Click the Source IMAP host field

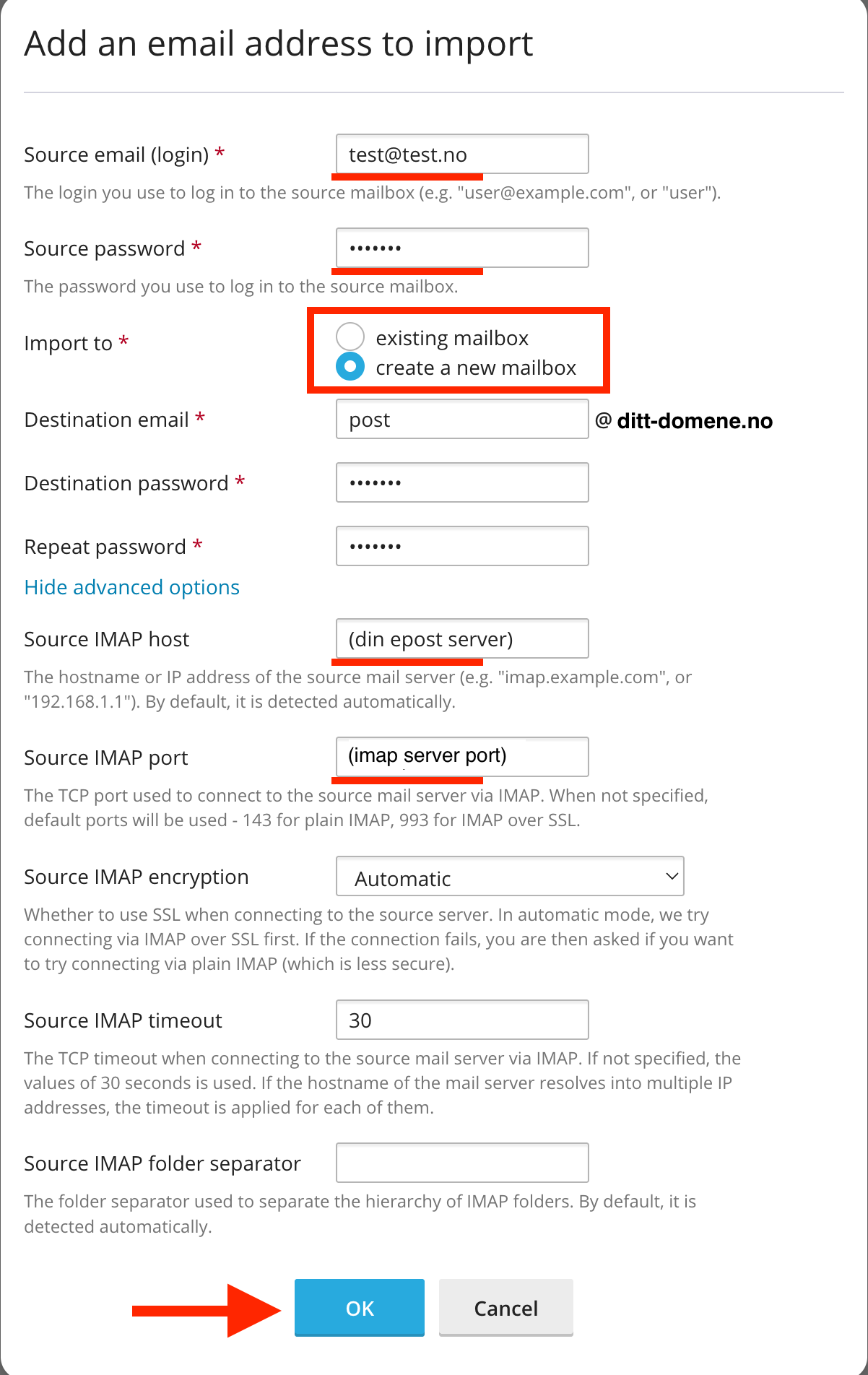click(461, 638)
